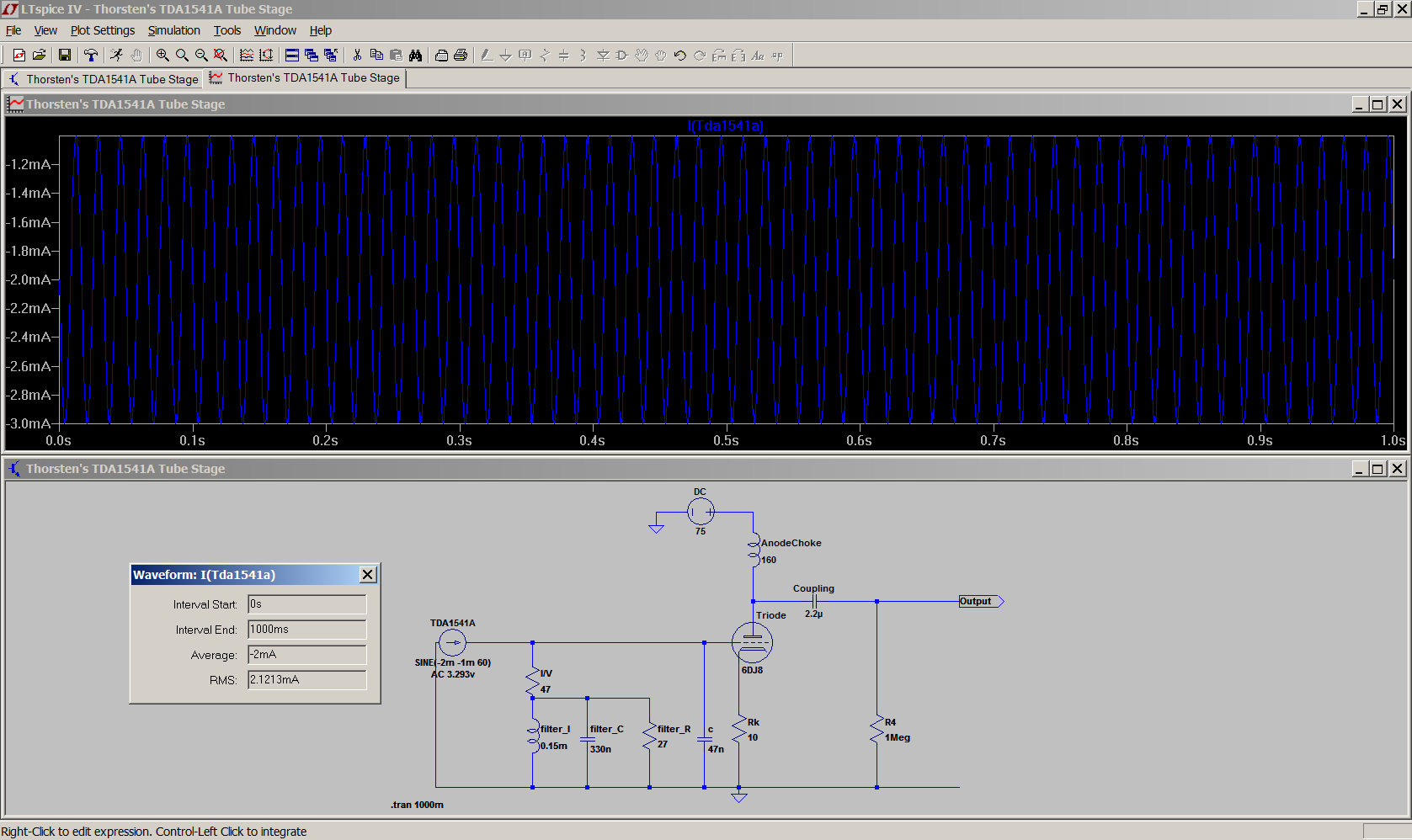Screen dimensions: 1412x840
Task: Select the Zoom Out magnifier
Action: coord(201,56)
